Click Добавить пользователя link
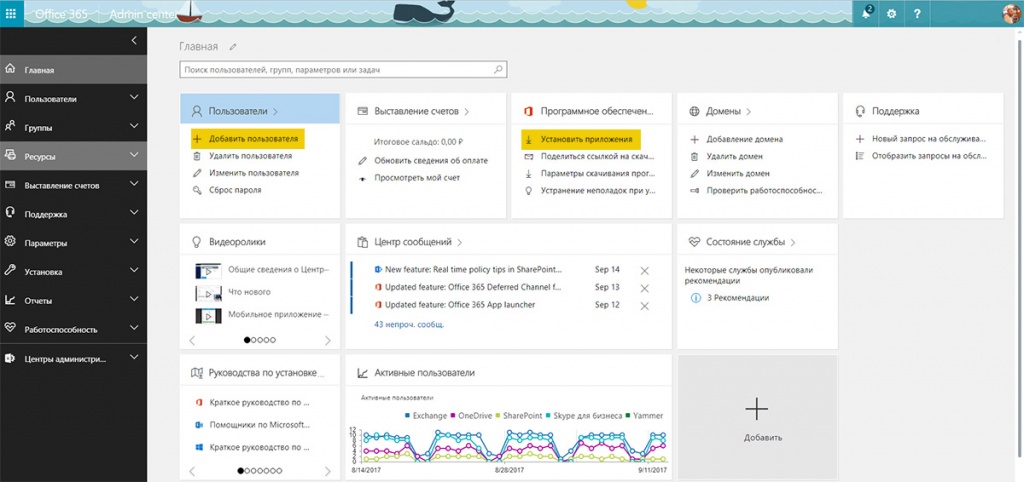This screenshot has height=482, width=1024. coord(253,139)
